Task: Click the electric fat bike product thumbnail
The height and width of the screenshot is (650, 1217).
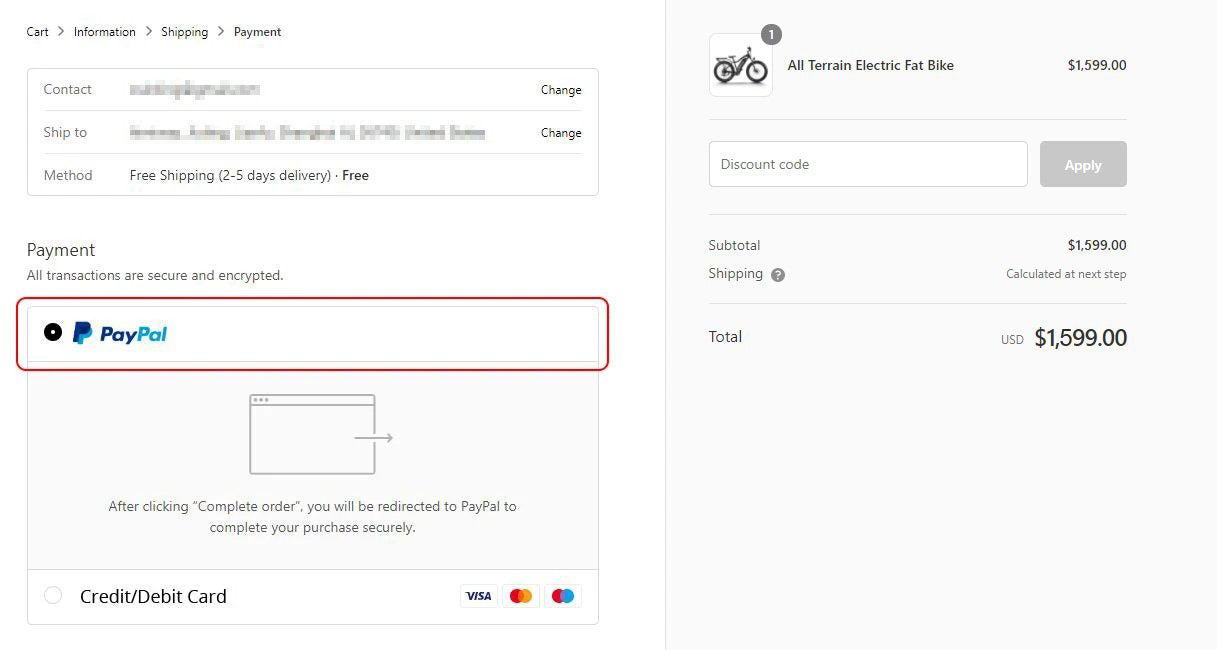Action: (x=740, y=64)
